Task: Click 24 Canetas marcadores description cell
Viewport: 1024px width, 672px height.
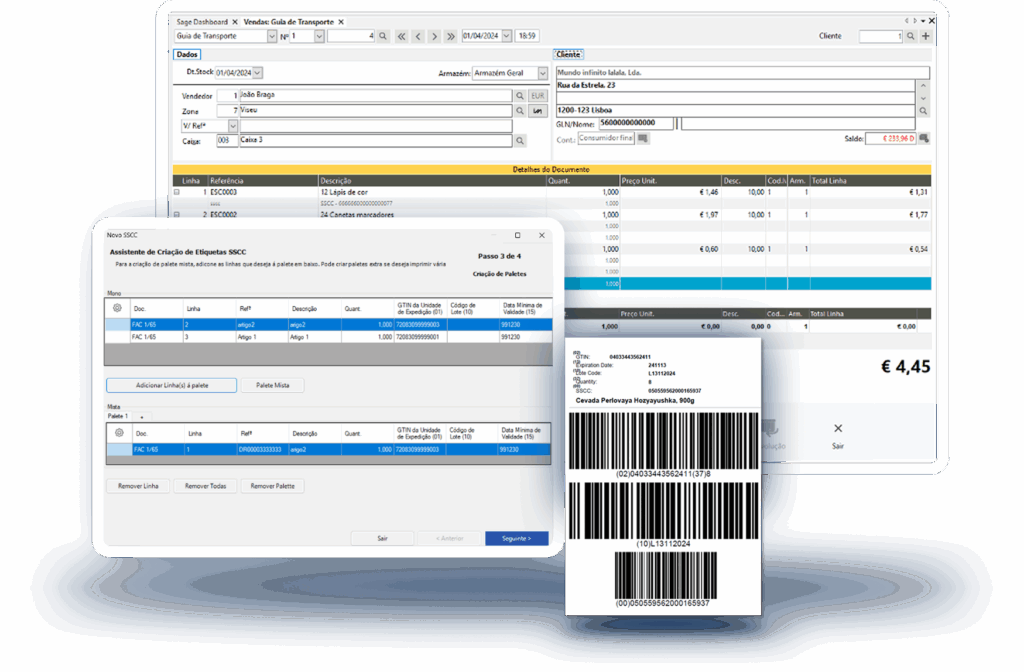Action: click(432, 215)
